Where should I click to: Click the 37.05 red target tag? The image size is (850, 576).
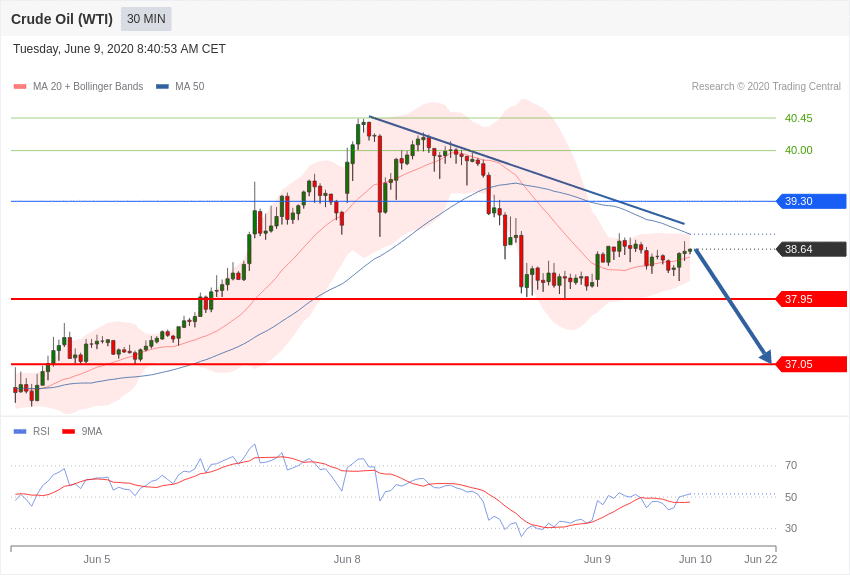(x=812, y=364)
